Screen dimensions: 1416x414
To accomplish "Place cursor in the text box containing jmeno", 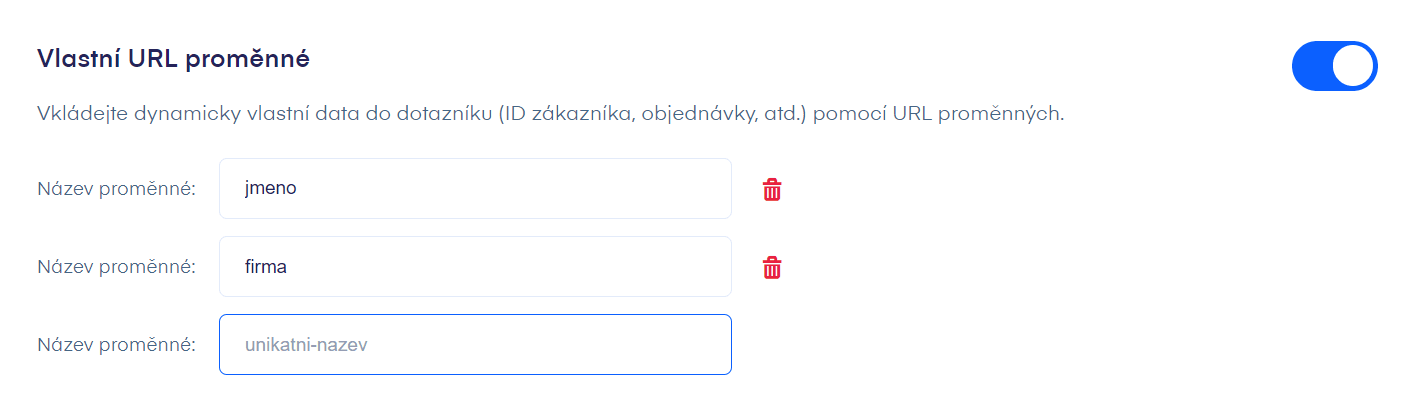I will [x=475, y=188].
